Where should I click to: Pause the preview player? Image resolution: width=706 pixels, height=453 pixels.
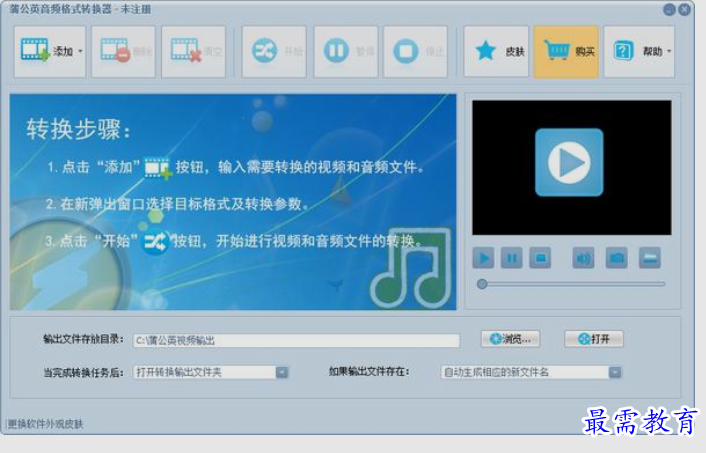(511, 258)
